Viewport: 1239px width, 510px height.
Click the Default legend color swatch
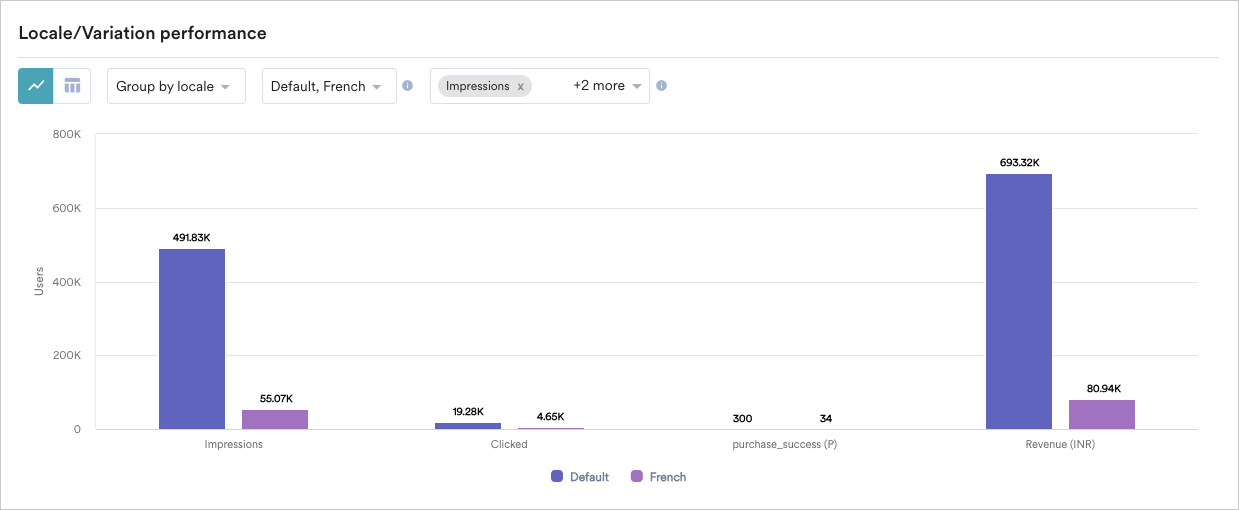pyautogui.click(x=557, y=477)
